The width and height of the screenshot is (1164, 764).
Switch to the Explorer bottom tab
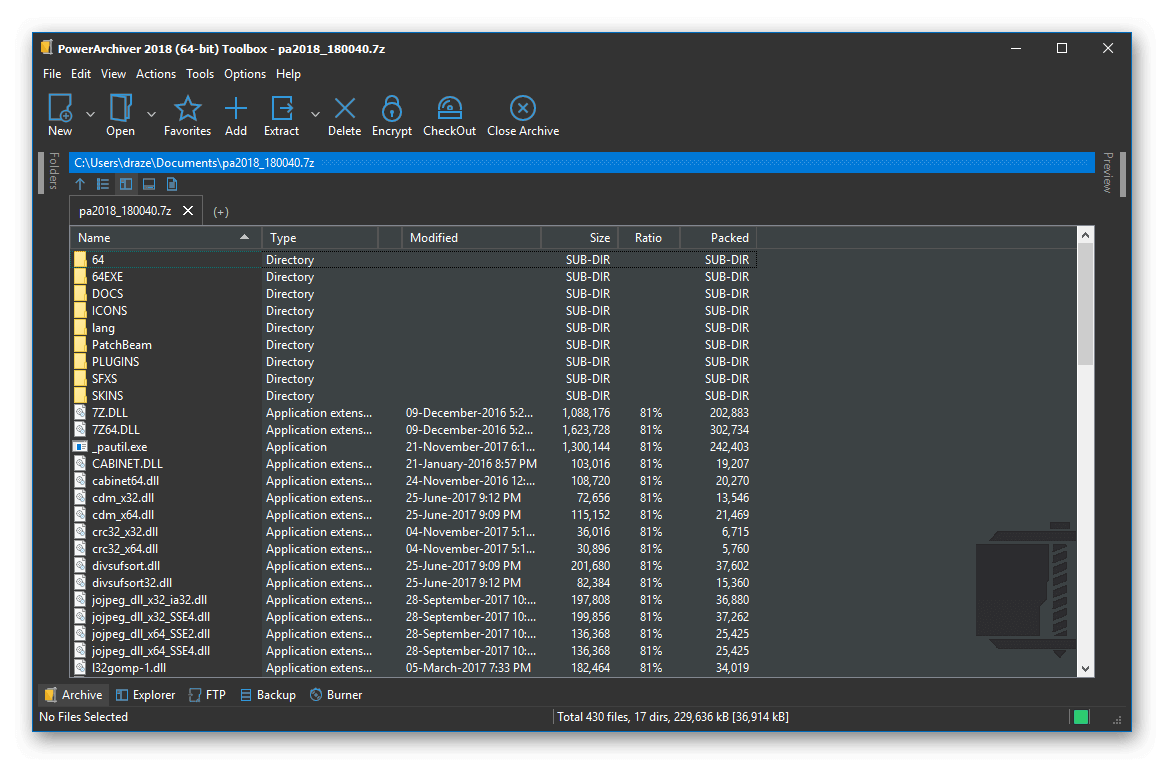click(x=146, y=695)
